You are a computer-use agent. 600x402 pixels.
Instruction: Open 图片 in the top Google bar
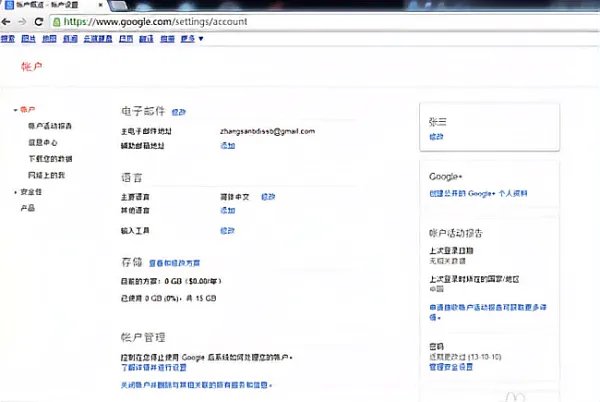pyautogui.click(x=28, y=39)
